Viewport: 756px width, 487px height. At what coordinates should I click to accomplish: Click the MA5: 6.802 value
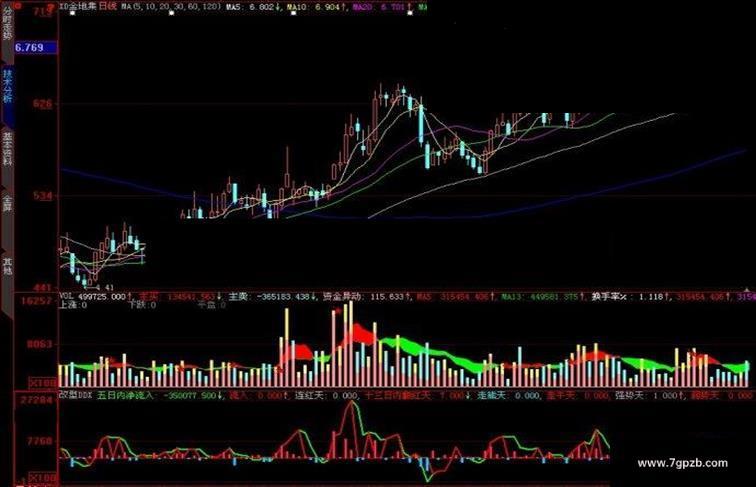pos(254,7)
